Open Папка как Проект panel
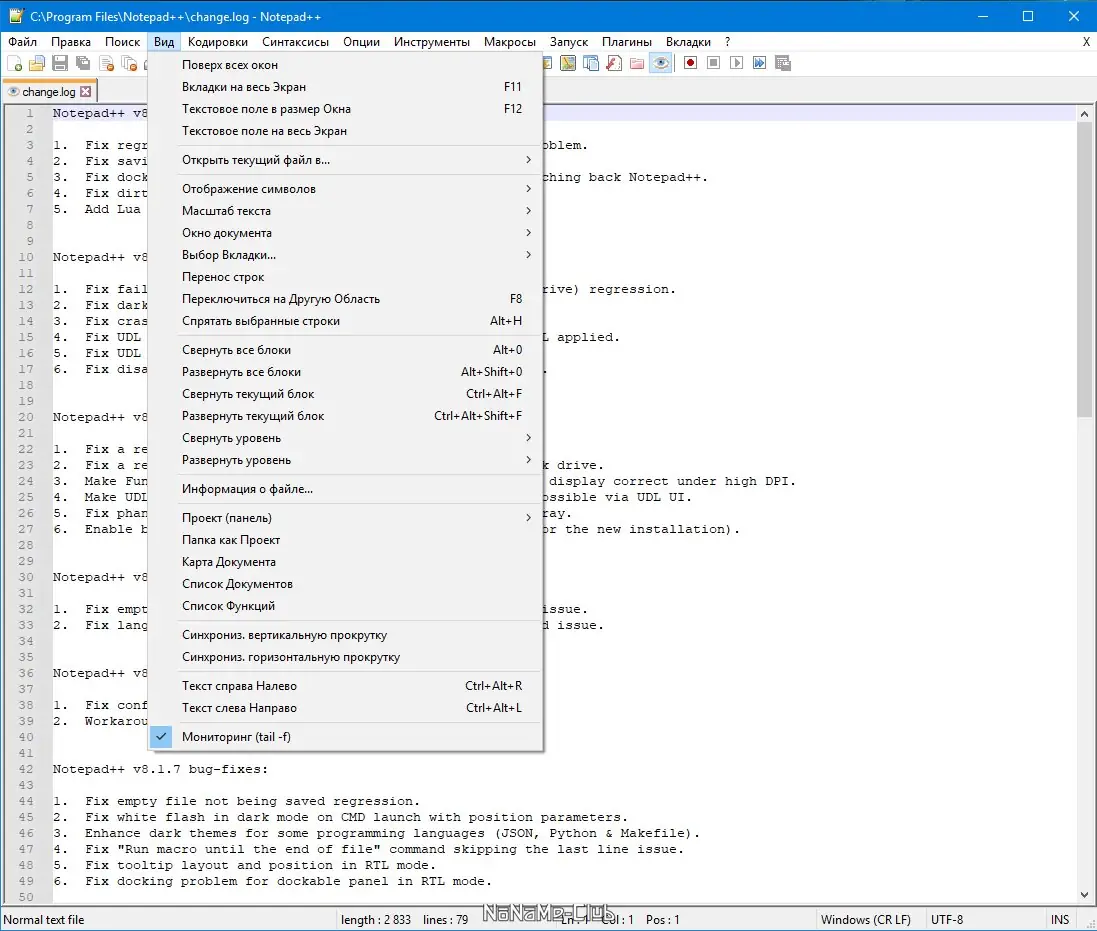Screen dimensions: 1097x931 pos(346,540)
